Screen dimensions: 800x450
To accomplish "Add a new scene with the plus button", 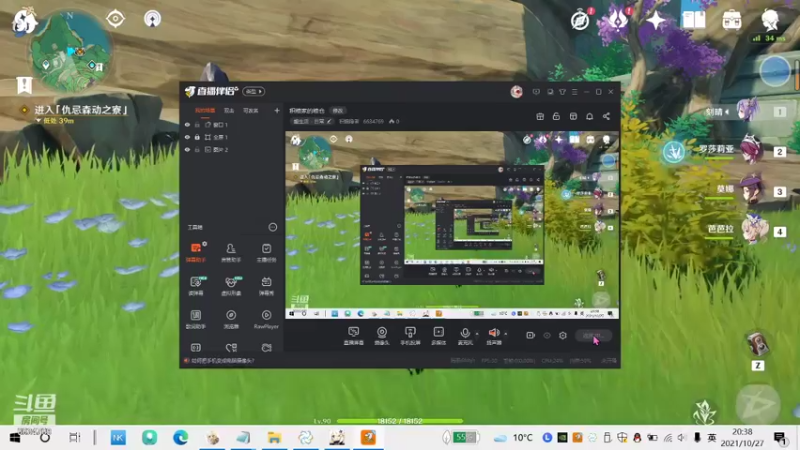I will point(277,110).
